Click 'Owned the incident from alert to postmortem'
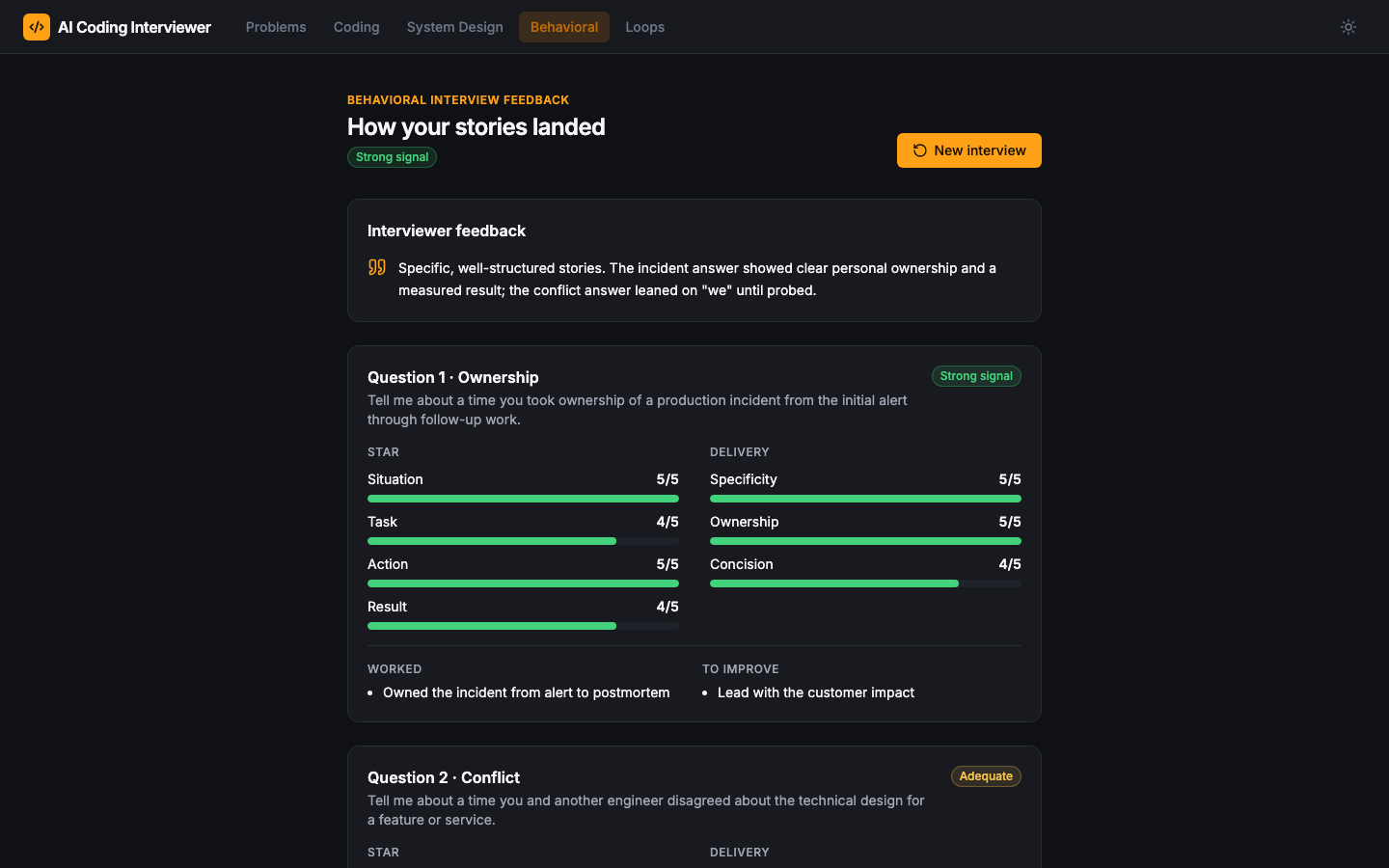 tap(526, 692)
